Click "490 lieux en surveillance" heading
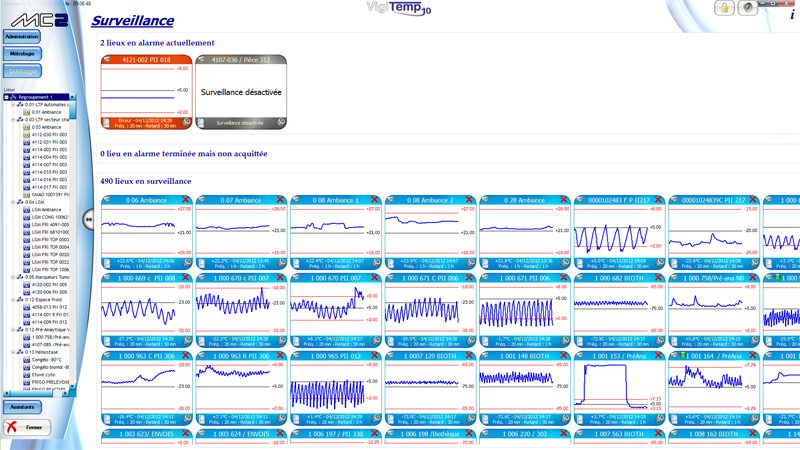This screenshot has width=800, height=450. [146, 181]
